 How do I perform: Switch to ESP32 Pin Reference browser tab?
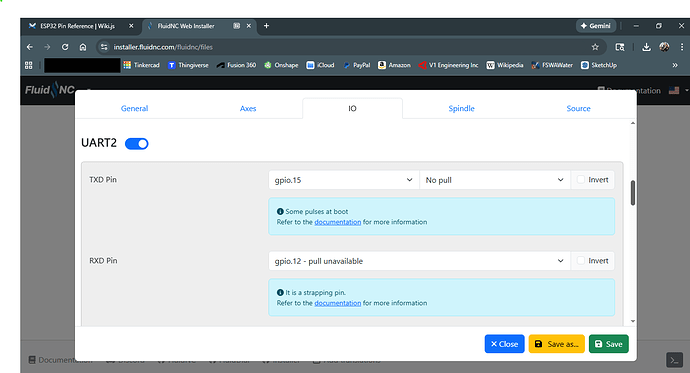tap(77, 26)
